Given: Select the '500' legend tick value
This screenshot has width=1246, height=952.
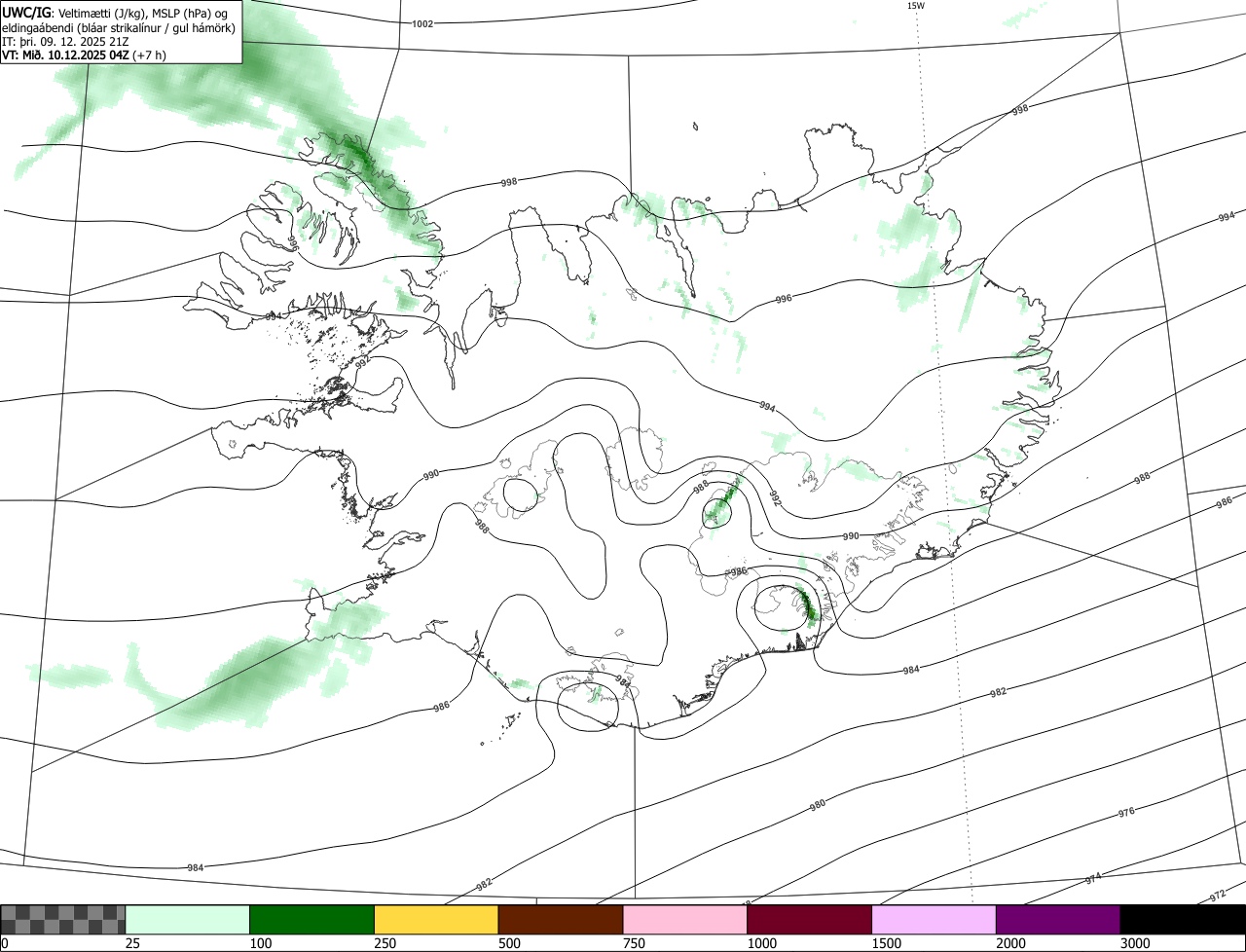Looking at the screenshot, I should pos(510,943).
